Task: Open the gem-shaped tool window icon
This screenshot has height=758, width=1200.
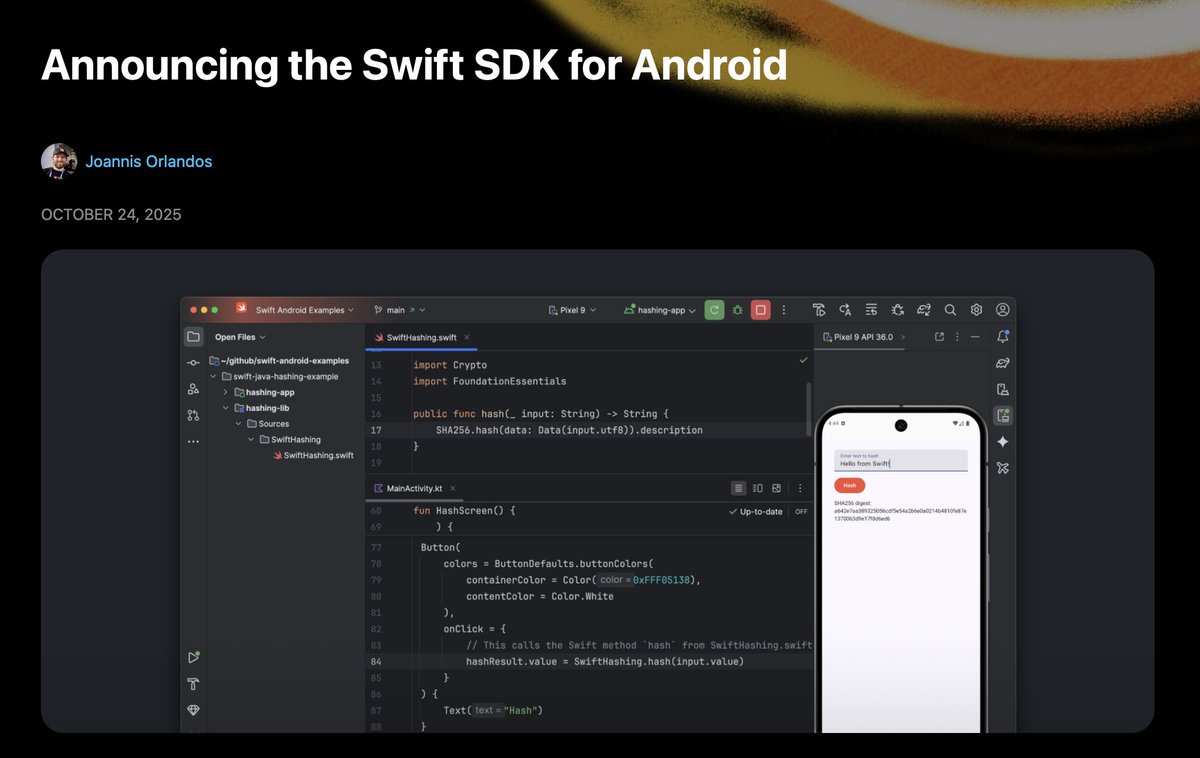Action: pyautogui.click(x=193, y=710)
